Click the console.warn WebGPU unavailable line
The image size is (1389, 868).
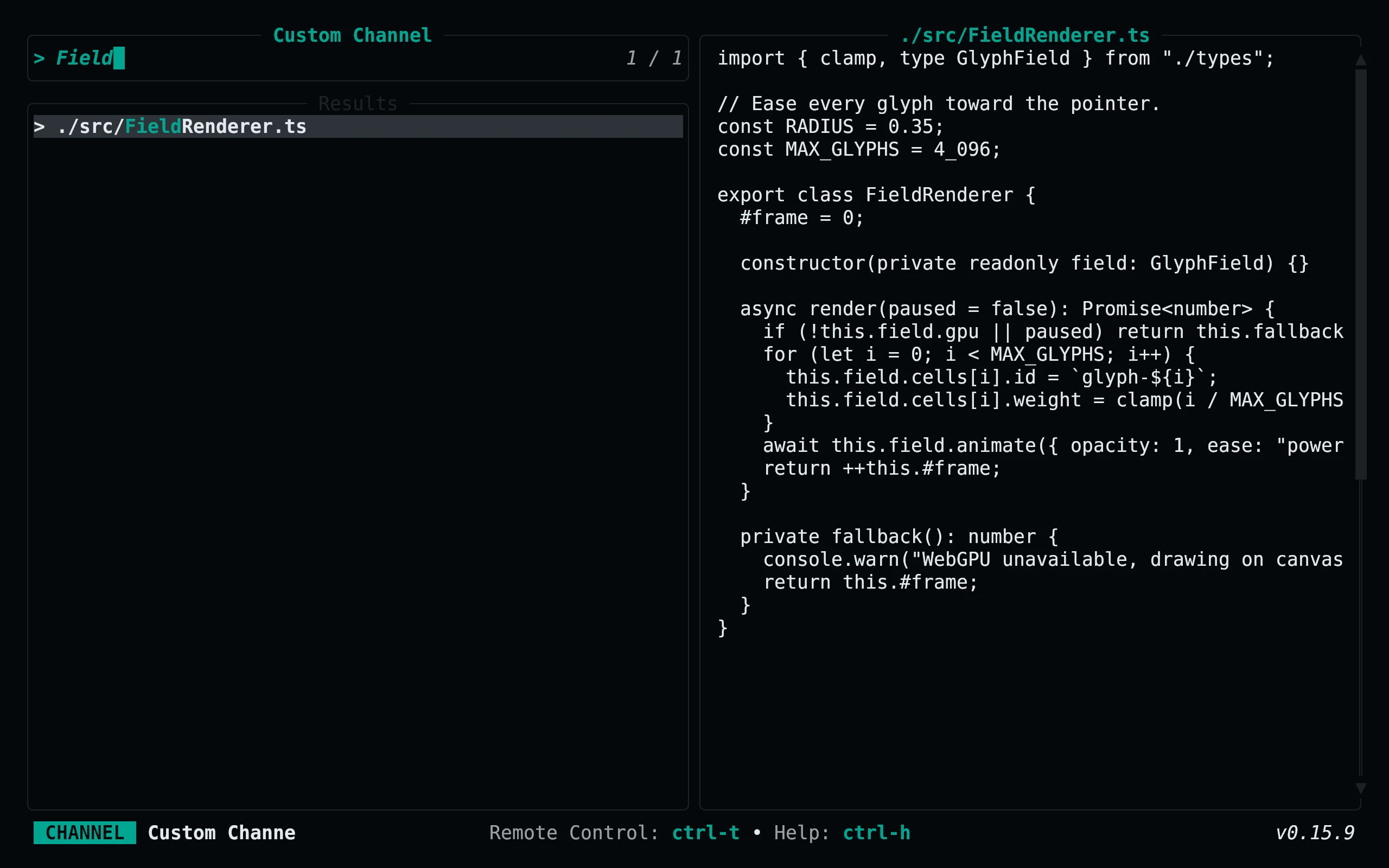tap(1053, 559)
